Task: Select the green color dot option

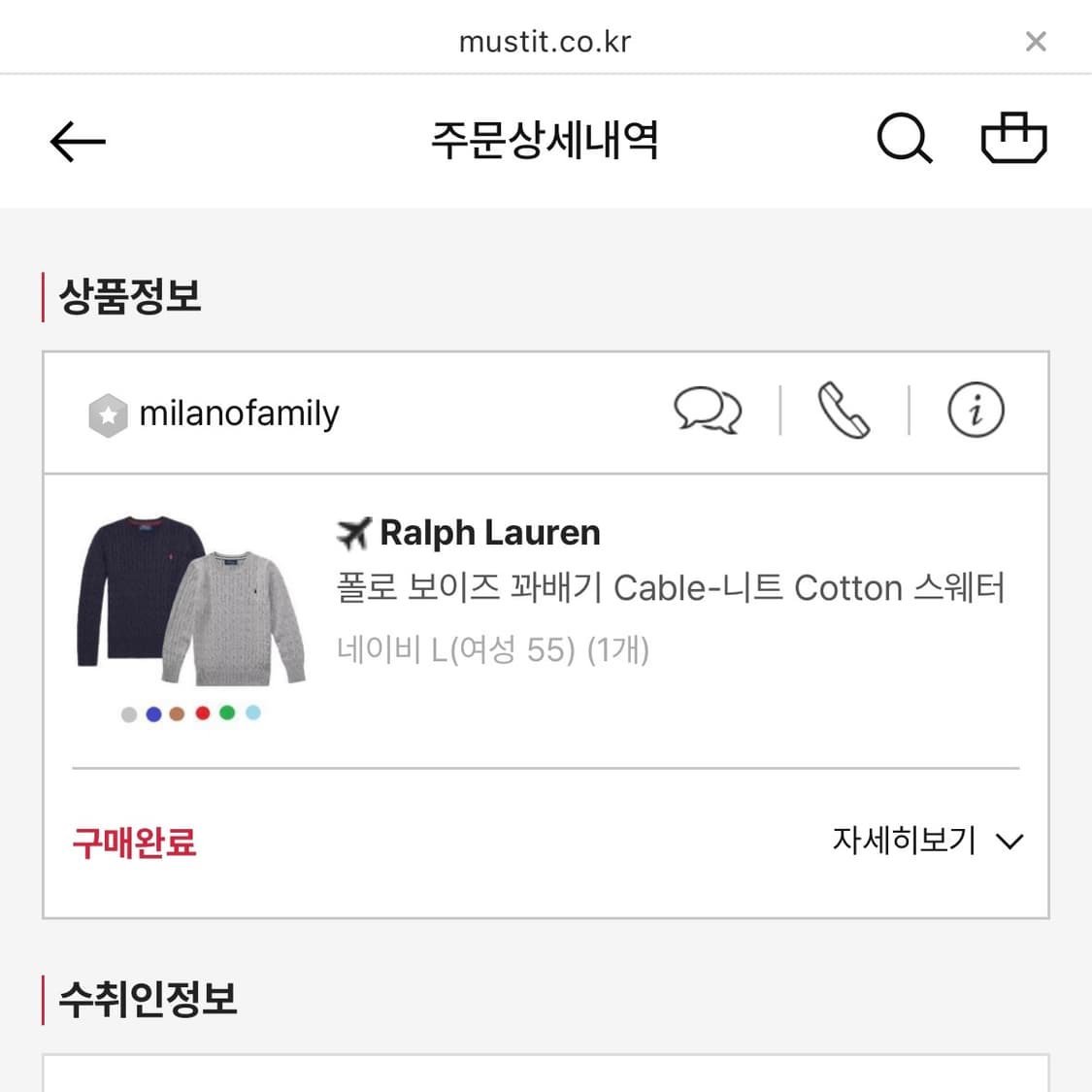Action: (226, 712)
